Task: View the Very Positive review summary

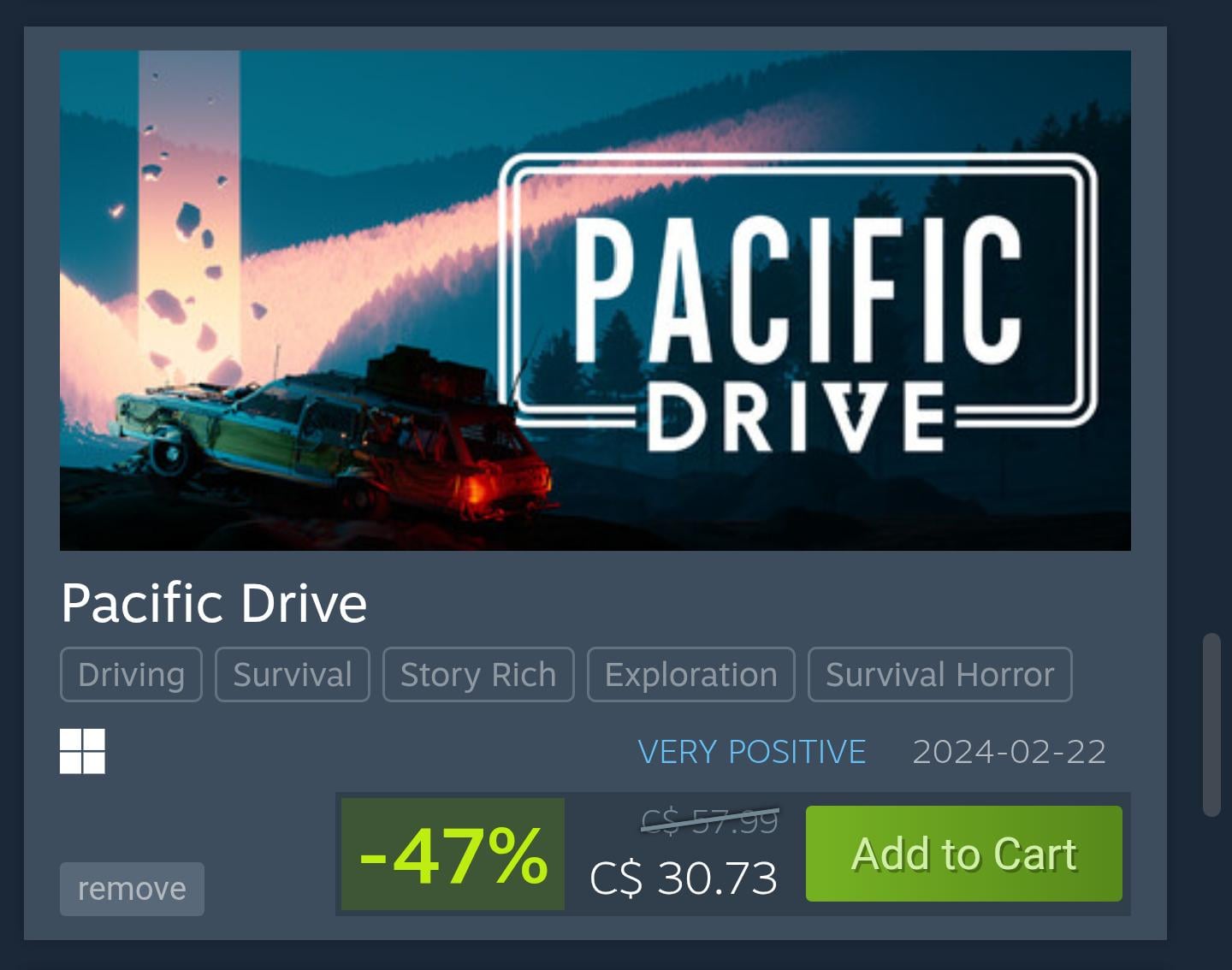Action: pos(752,752)
